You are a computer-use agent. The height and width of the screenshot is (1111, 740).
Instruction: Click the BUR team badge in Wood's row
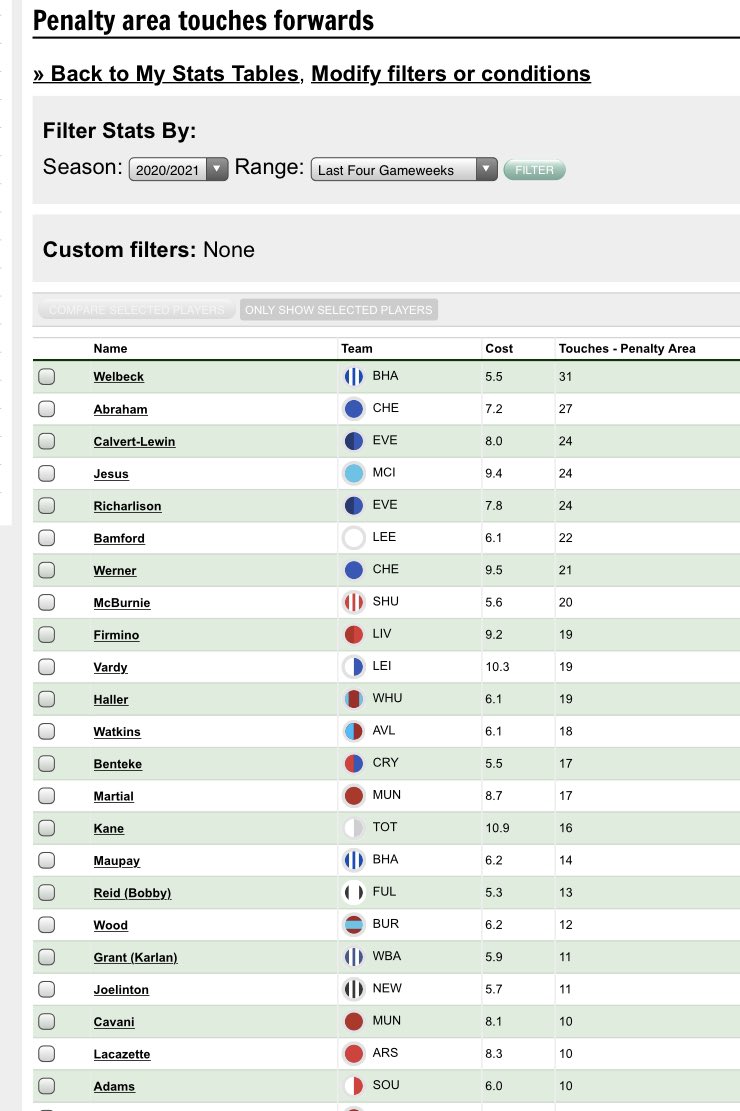coord(354,925)
